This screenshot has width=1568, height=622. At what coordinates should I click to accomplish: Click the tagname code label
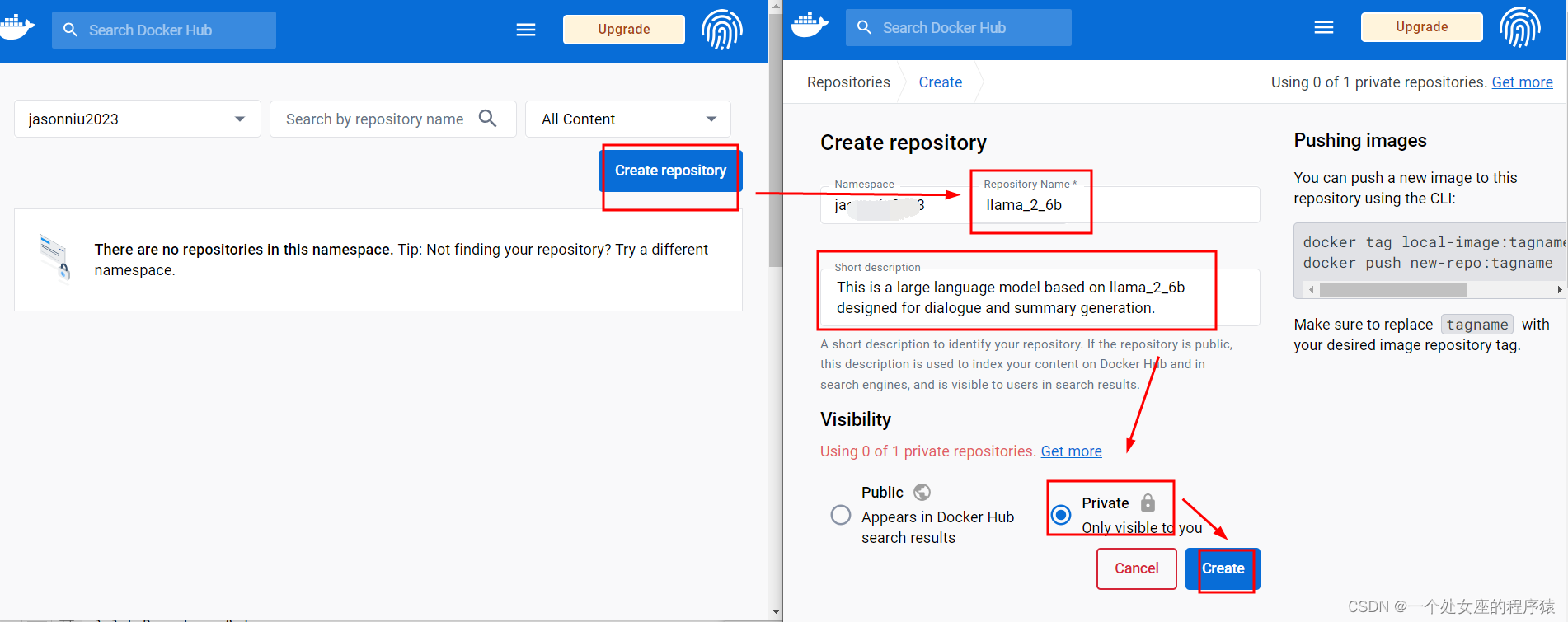tap(1476, 325)
